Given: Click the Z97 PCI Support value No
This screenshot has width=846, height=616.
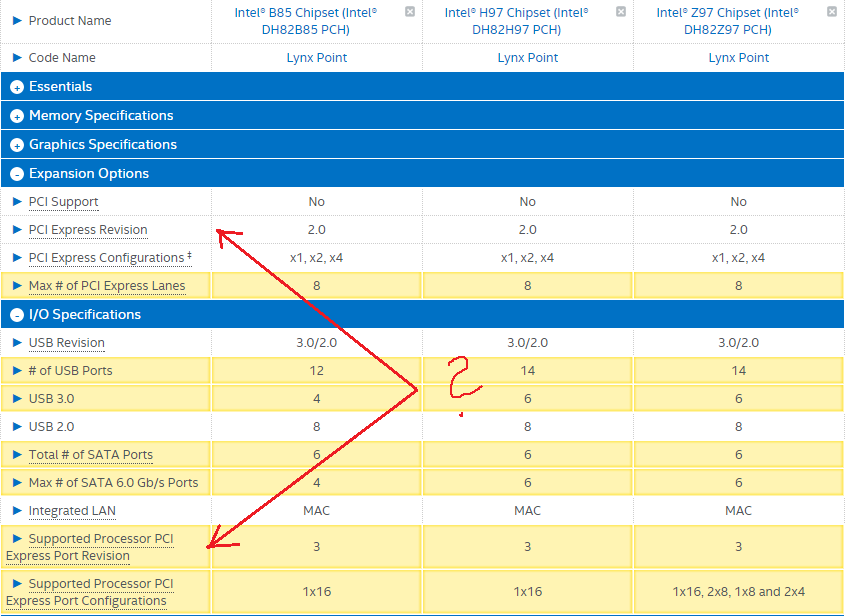Looking at the screenshot, I should pos(739,202).
